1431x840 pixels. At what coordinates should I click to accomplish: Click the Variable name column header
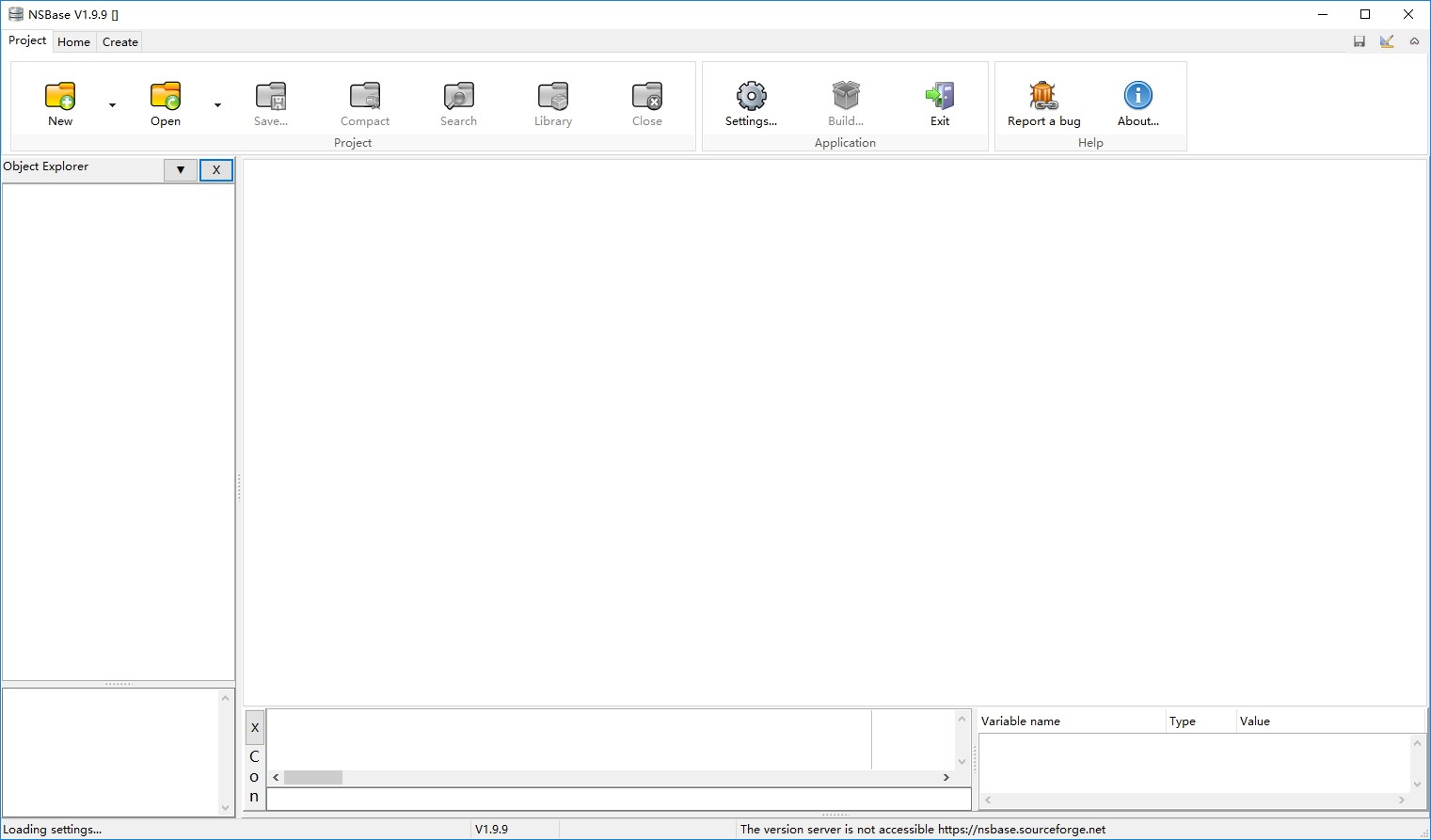pos(1072,721)
